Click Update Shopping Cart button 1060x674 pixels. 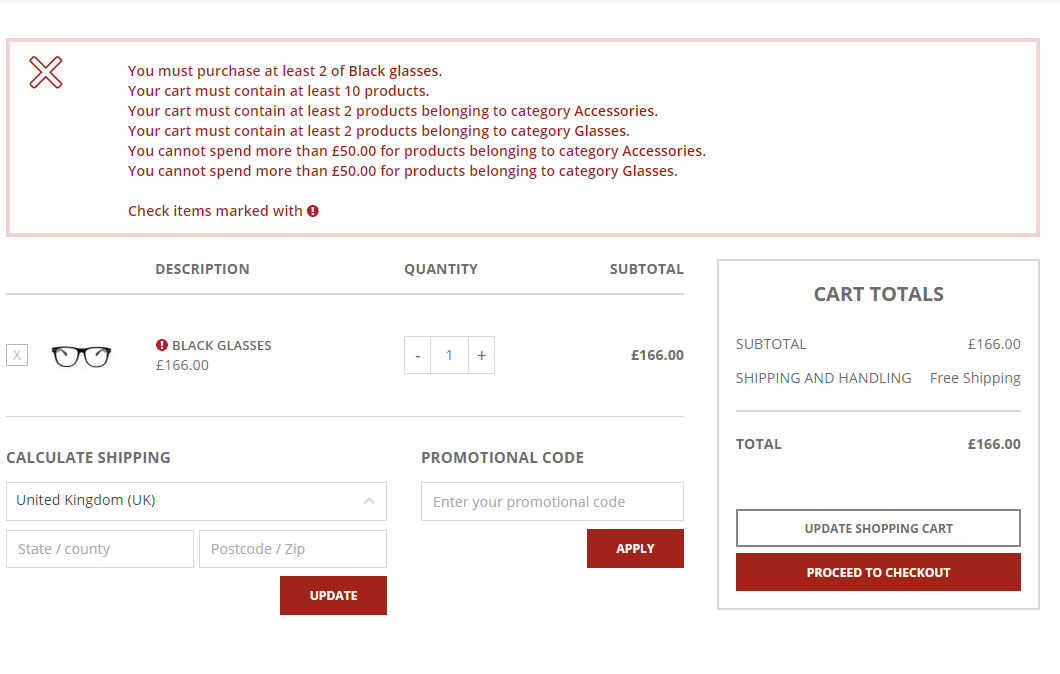pyautogui.click(x=878, y=528)
